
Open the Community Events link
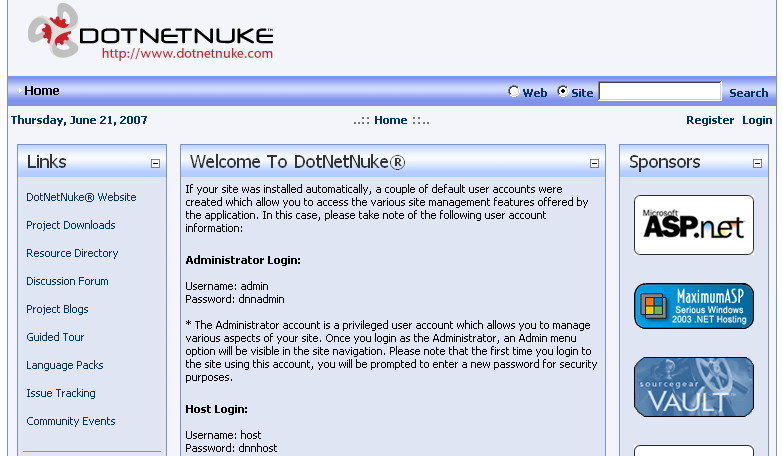coord(71,421)
